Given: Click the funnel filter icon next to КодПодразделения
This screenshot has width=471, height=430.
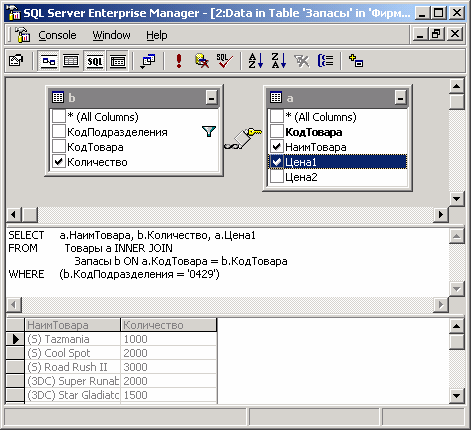Looking at the screenshot, I should pyautogui.click(x=209, y=132).
